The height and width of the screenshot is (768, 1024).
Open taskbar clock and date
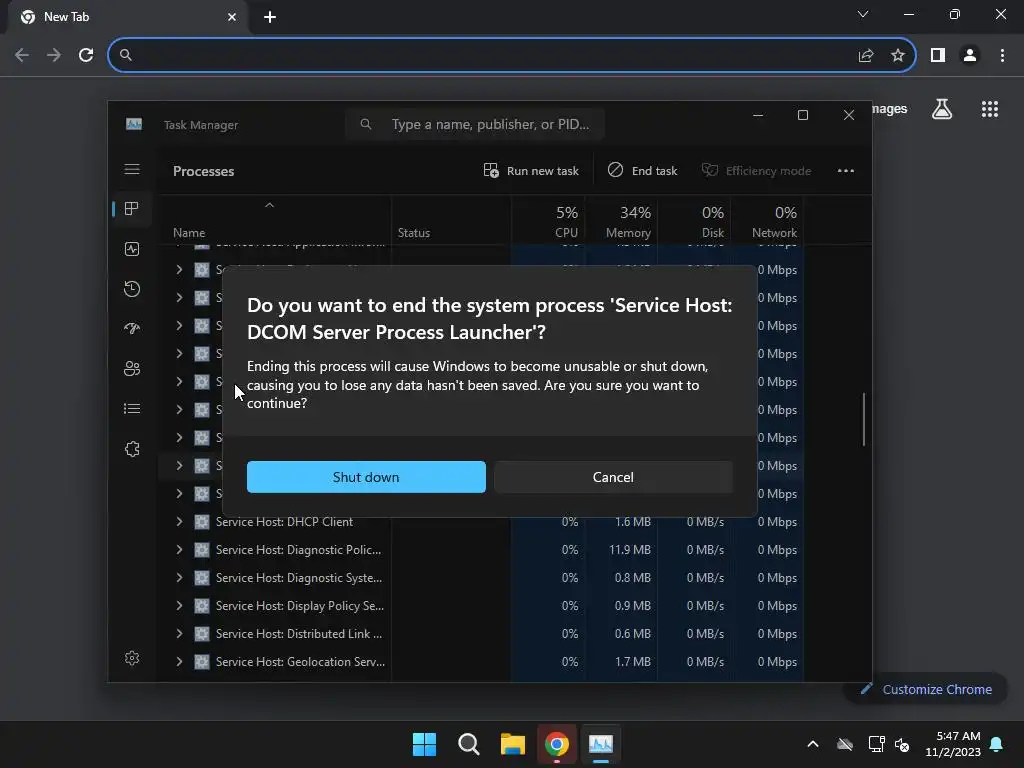(953, 744)
